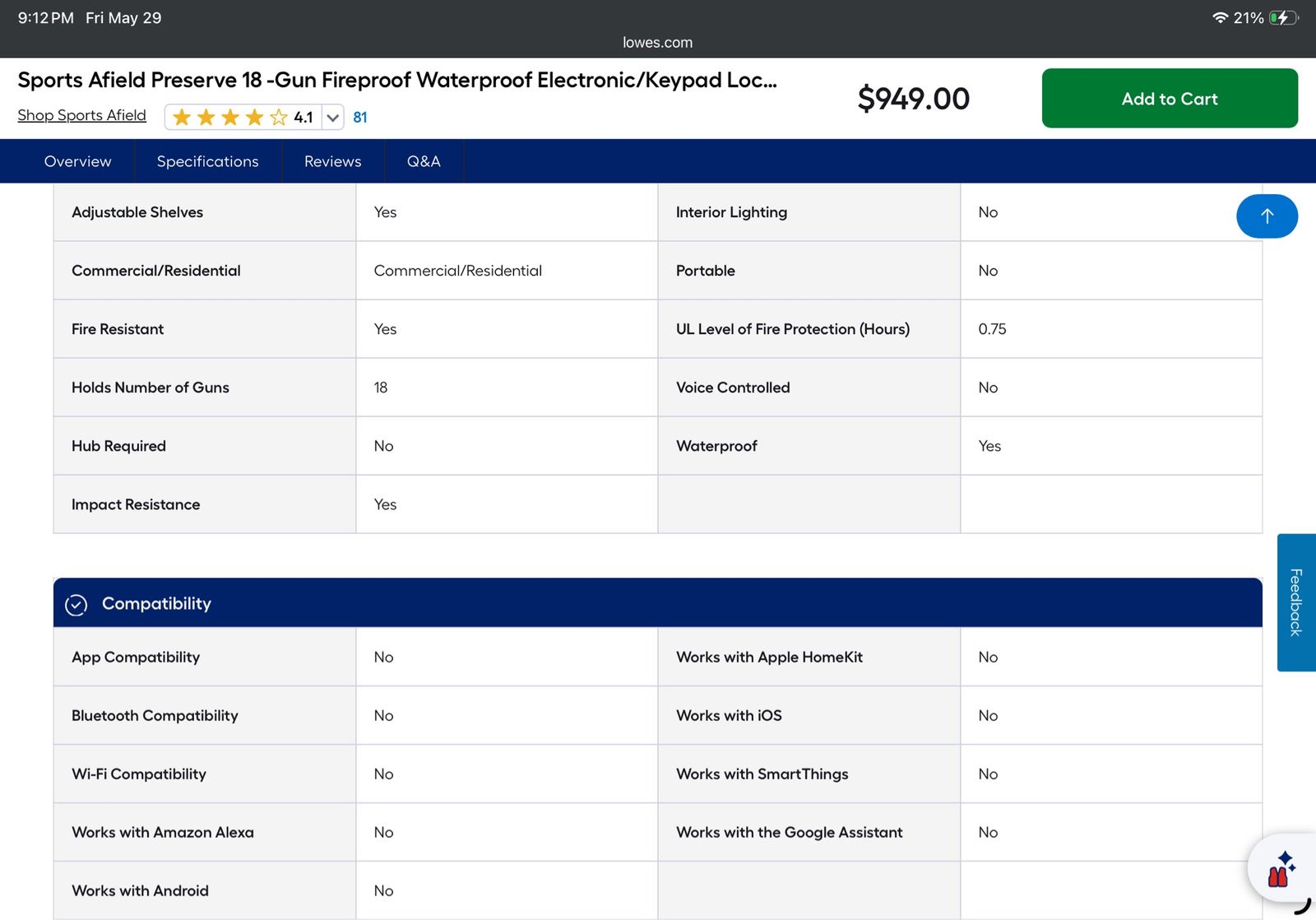Tap the battery charging indicator
Image resolution: width=1316 pixels, height=920 pixels.
(x=1283, y=17)
